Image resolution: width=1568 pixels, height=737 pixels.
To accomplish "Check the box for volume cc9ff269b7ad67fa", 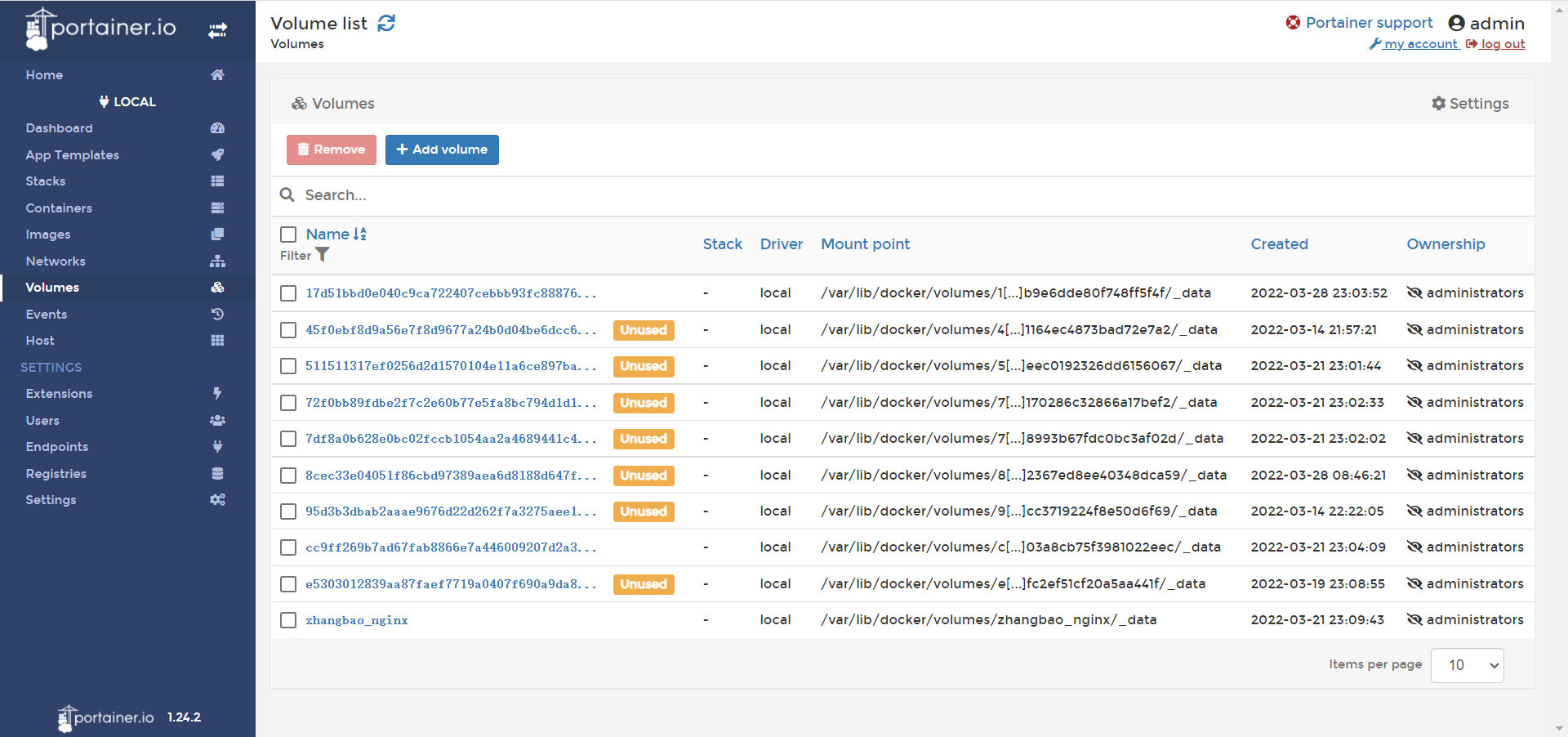I will pos(288,547).
